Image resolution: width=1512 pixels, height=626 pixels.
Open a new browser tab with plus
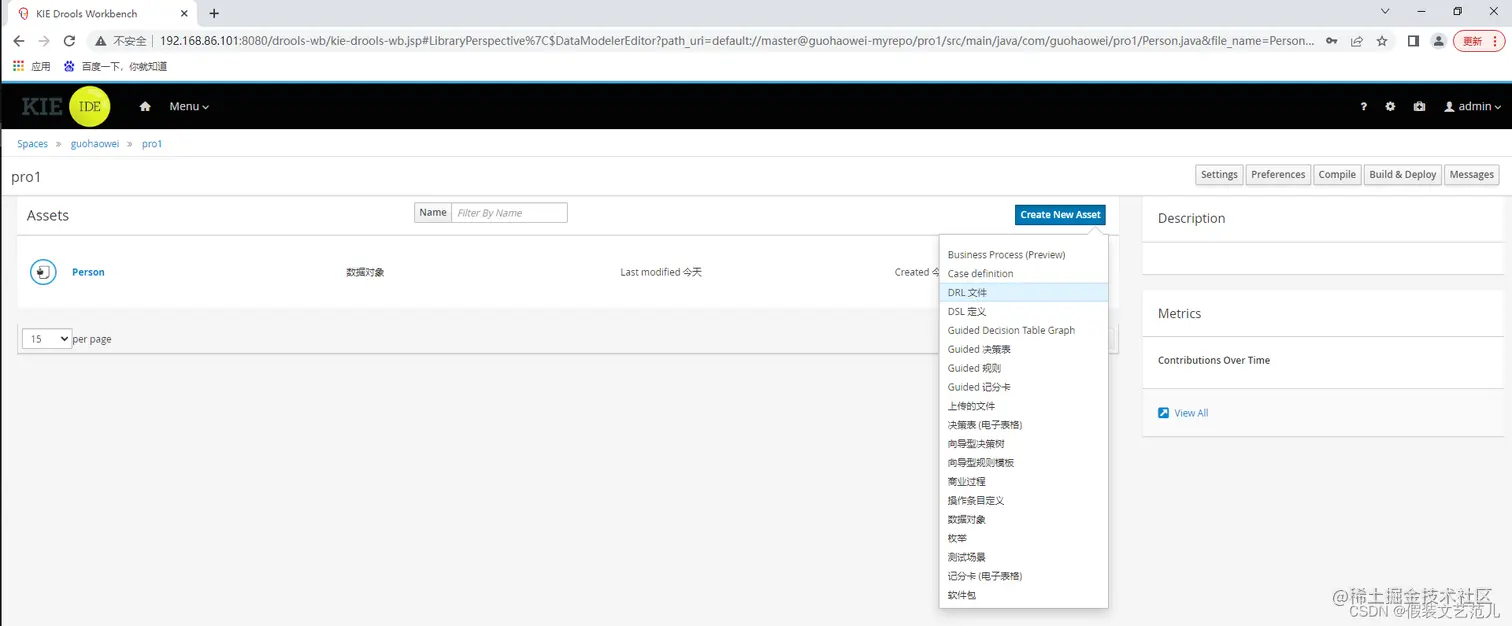[x=214, y=13]
